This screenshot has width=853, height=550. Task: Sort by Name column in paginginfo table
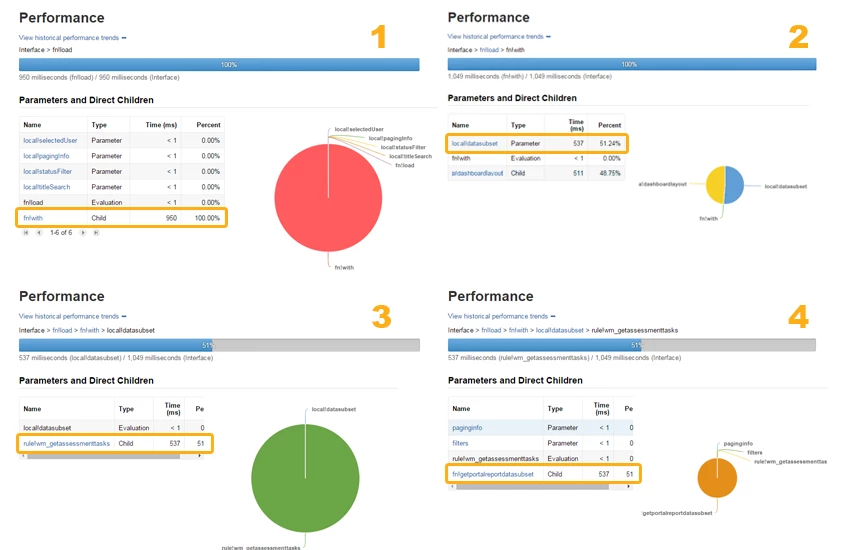click(461, 409)
